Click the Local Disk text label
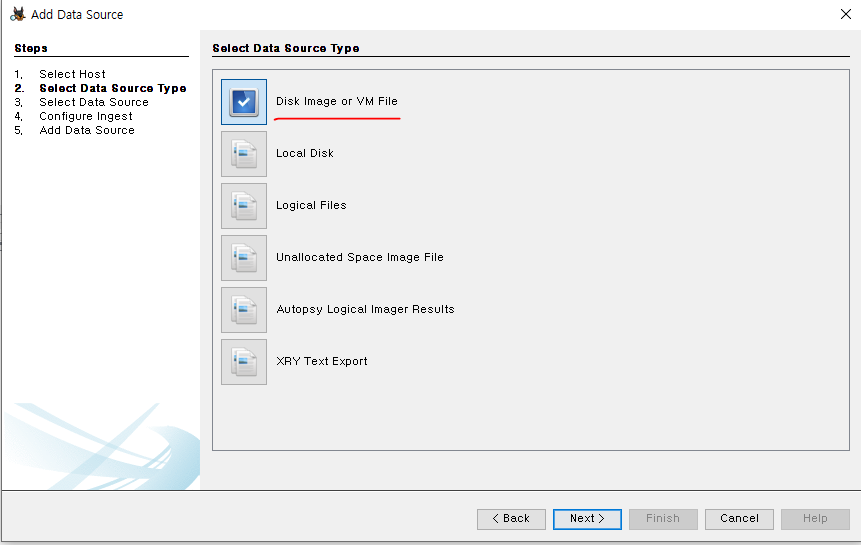This screenshot has height=545, width=861. pos(305,153)
